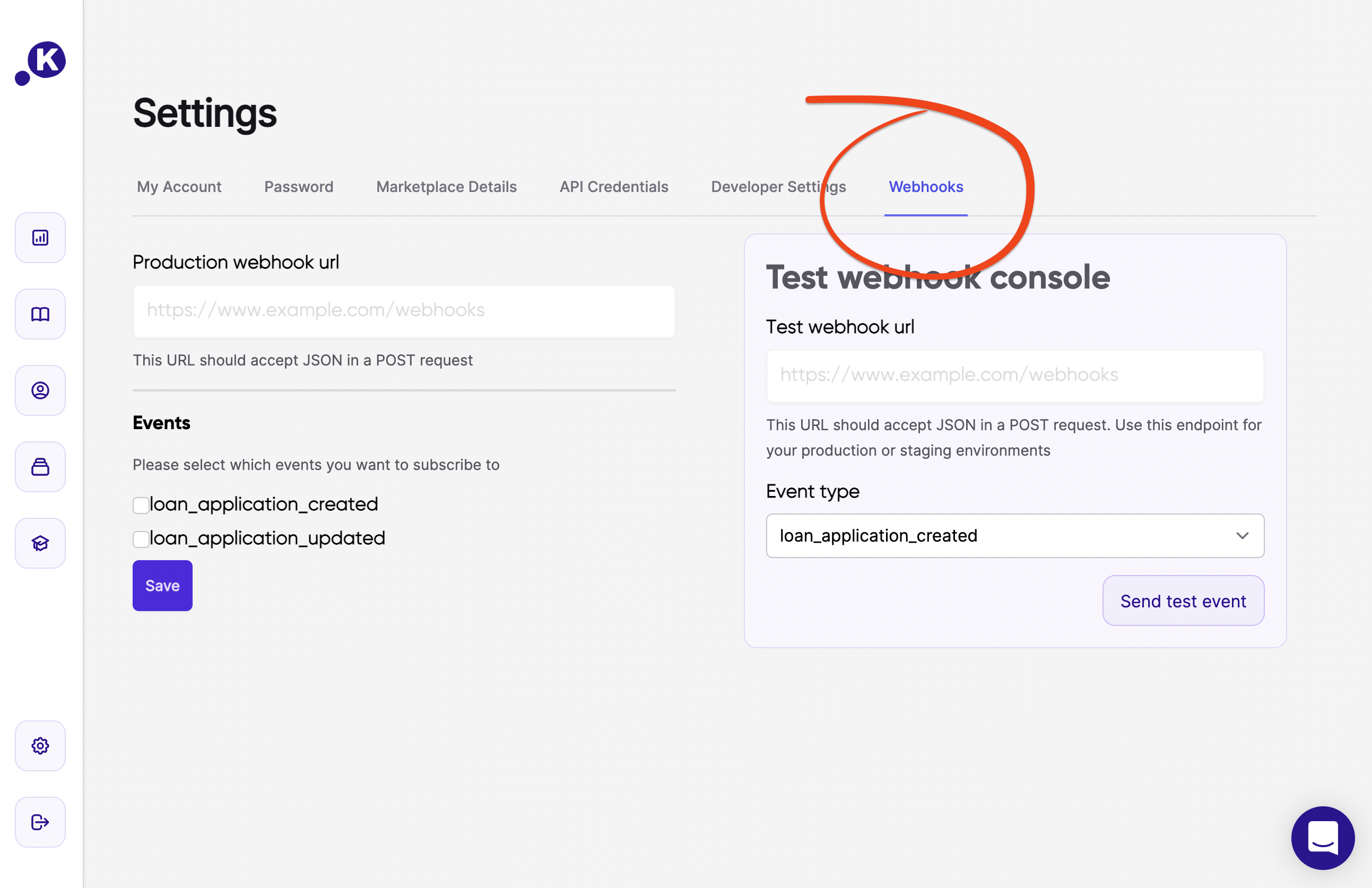
Task: Click the briefcase-shaped icon in the sidebar
Action: [x=40, y=467]
